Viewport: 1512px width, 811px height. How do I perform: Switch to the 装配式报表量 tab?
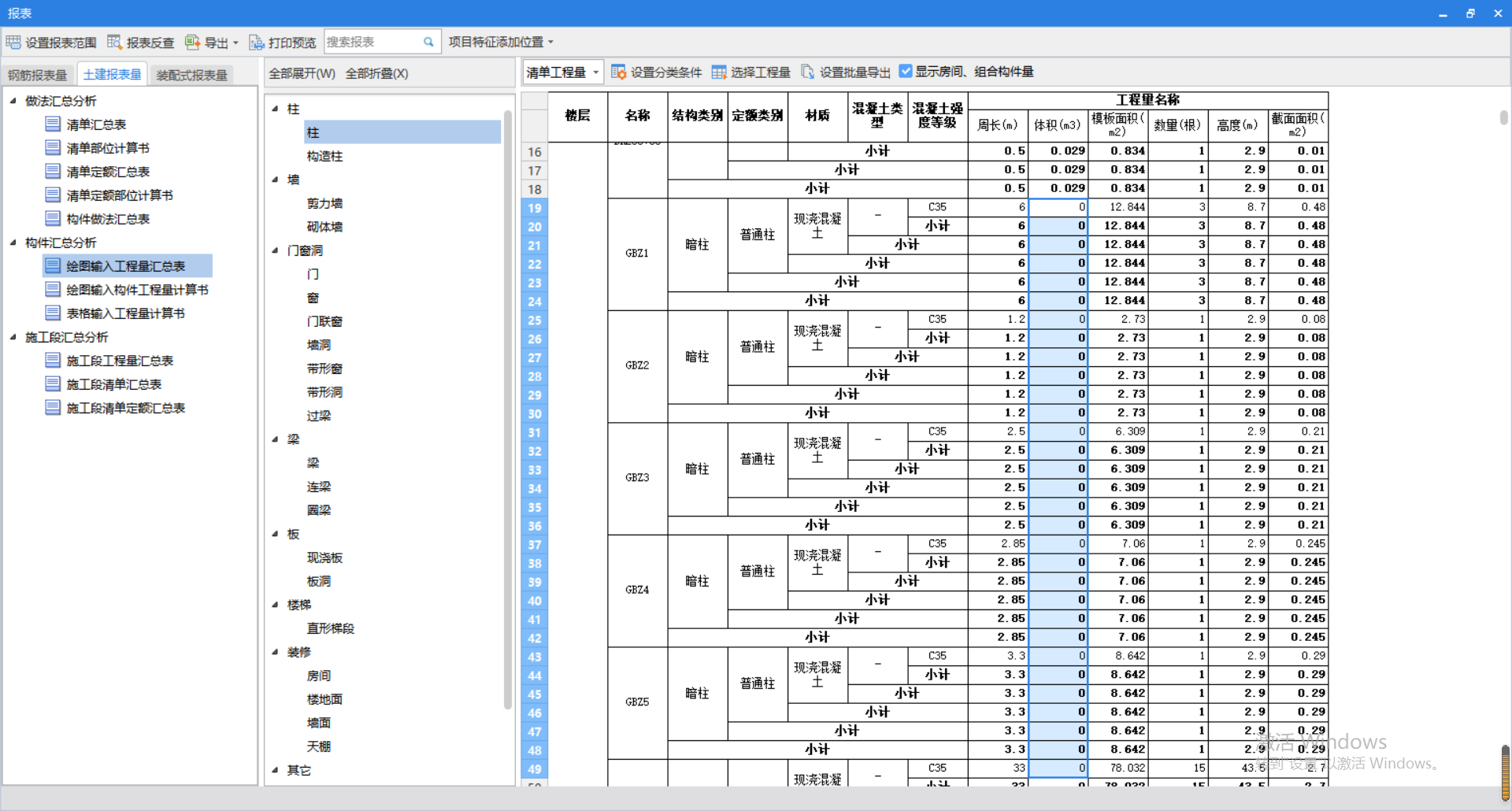[191, 75]
